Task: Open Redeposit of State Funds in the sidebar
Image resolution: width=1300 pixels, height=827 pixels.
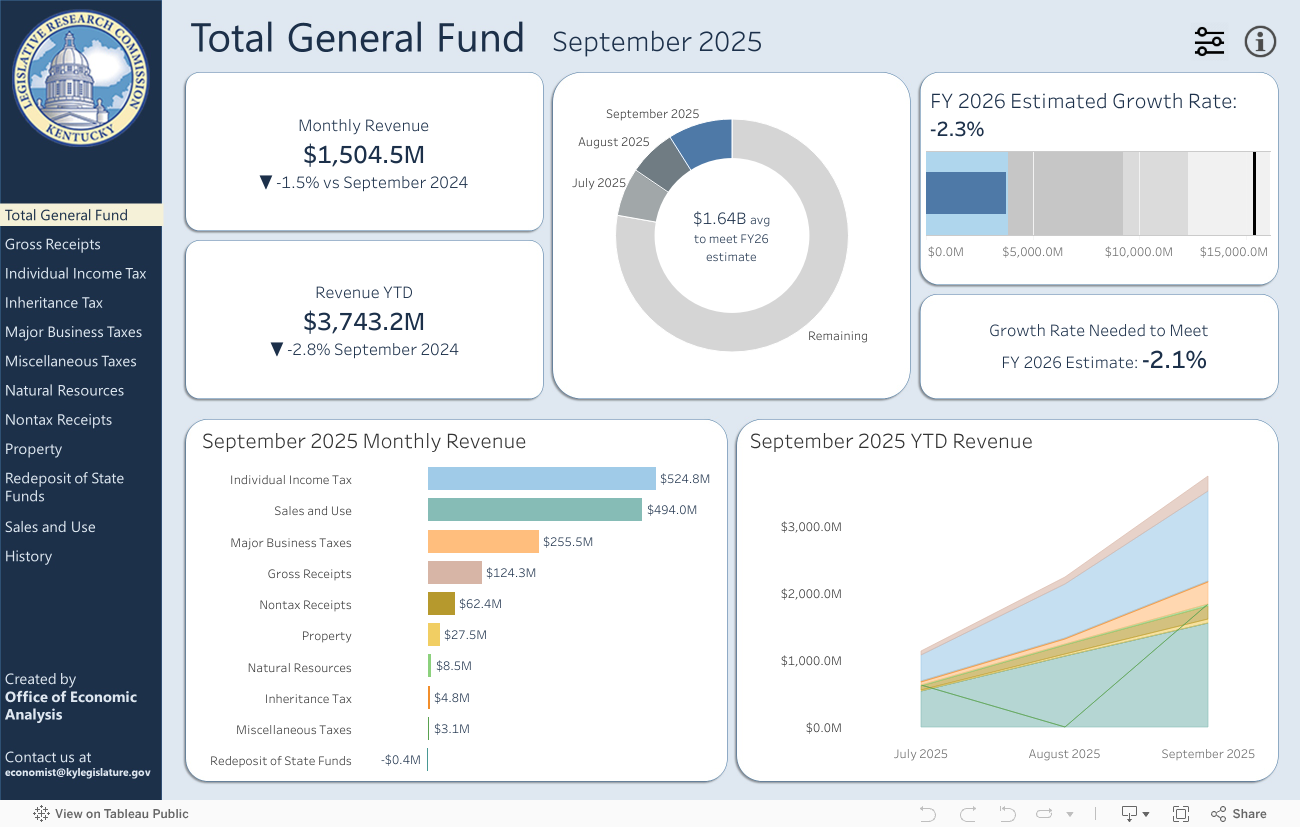Action: click(x=65, y=487)
